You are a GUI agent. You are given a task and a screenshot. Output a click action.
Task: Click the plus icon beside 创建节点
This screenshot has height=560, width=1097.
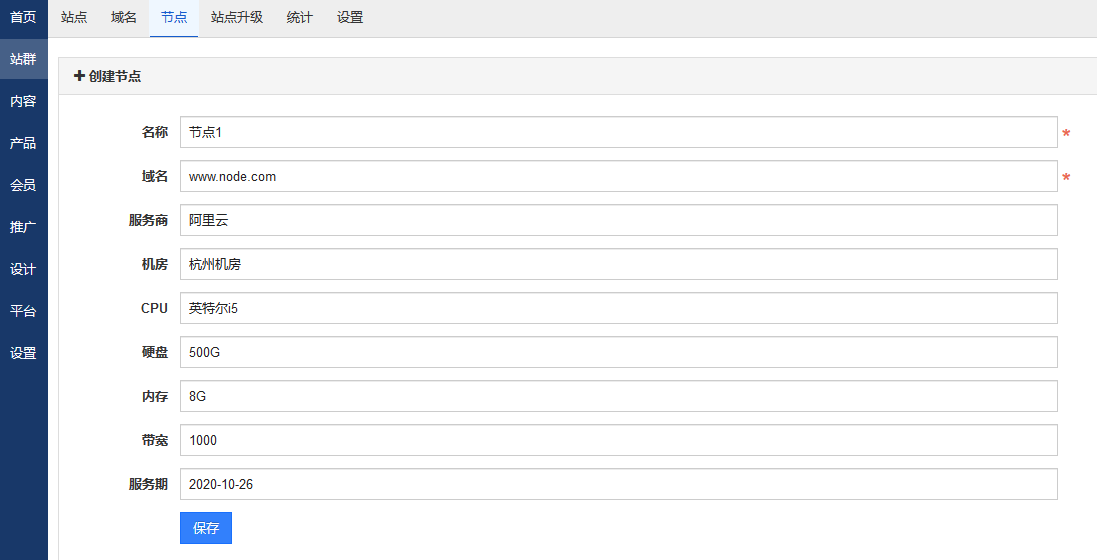click(x=79, y=76)
